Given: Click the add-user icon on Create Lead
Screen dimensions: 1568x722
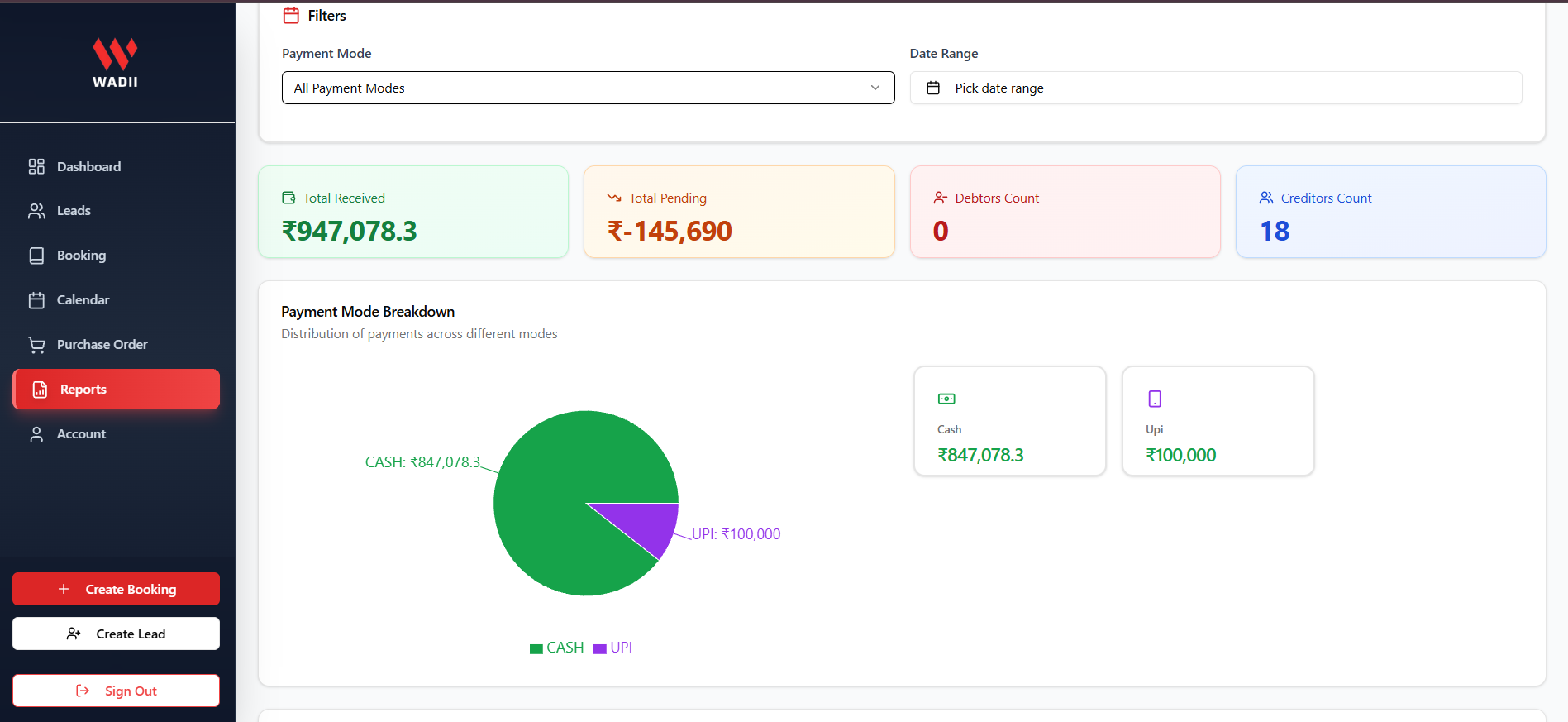Looking at the screenshot, I should (74, 634).
